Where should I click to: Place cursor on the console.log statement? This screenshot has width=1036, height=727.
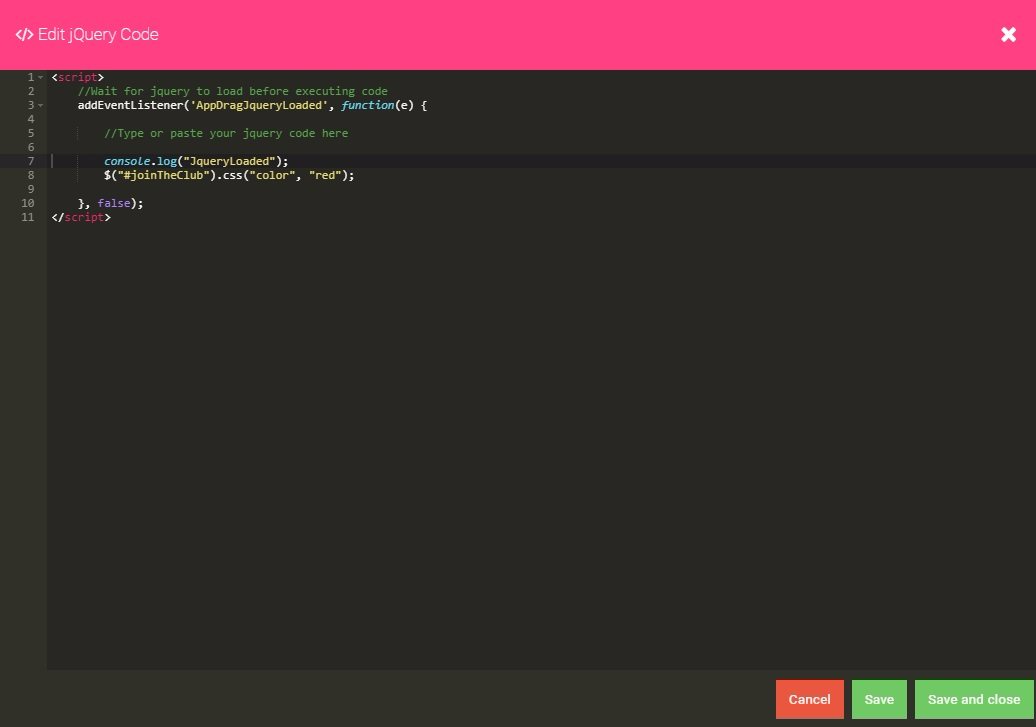pos(195,161)
